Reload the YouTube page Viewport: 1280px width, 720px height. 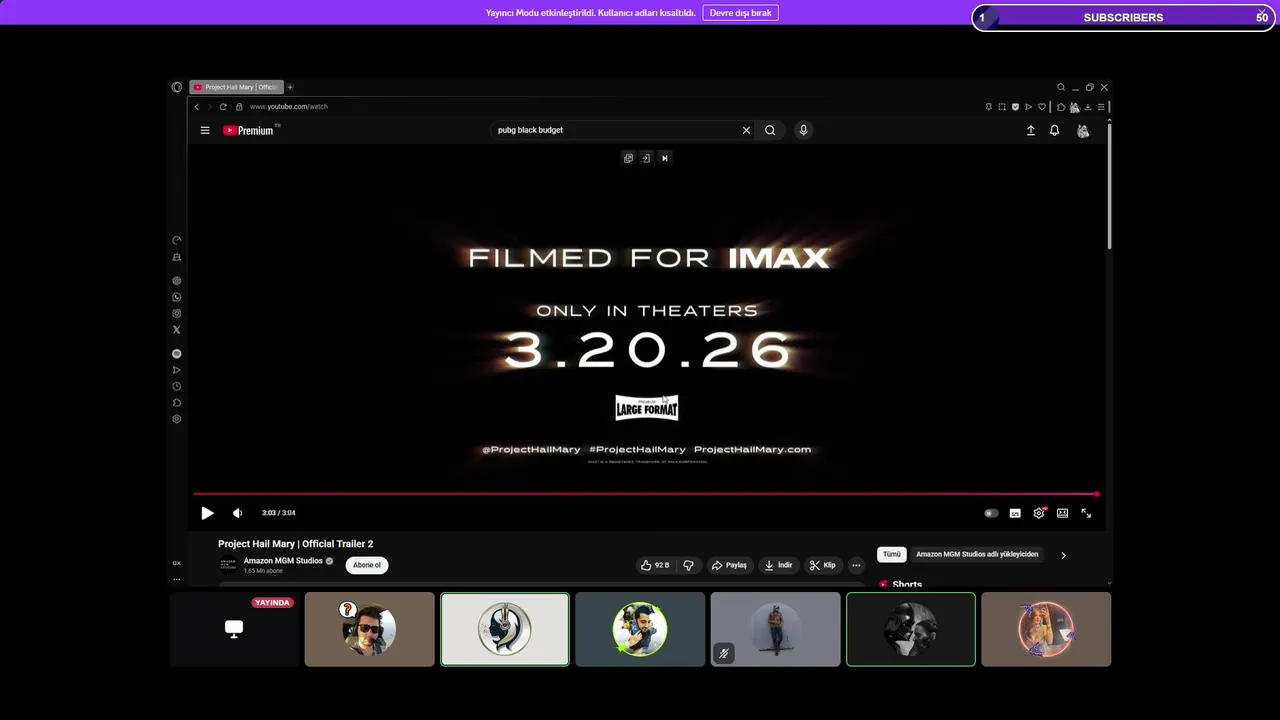tap(223, 107)
